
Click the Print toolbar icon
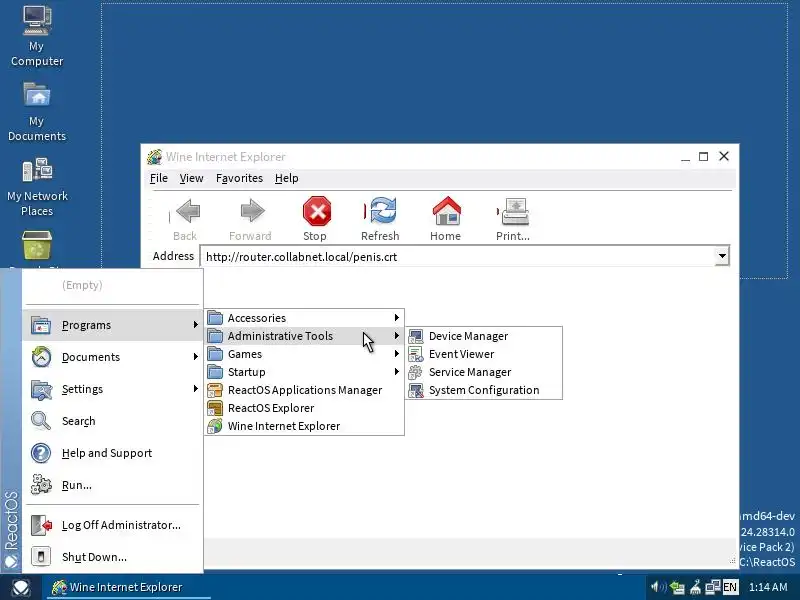pos(515,211)
